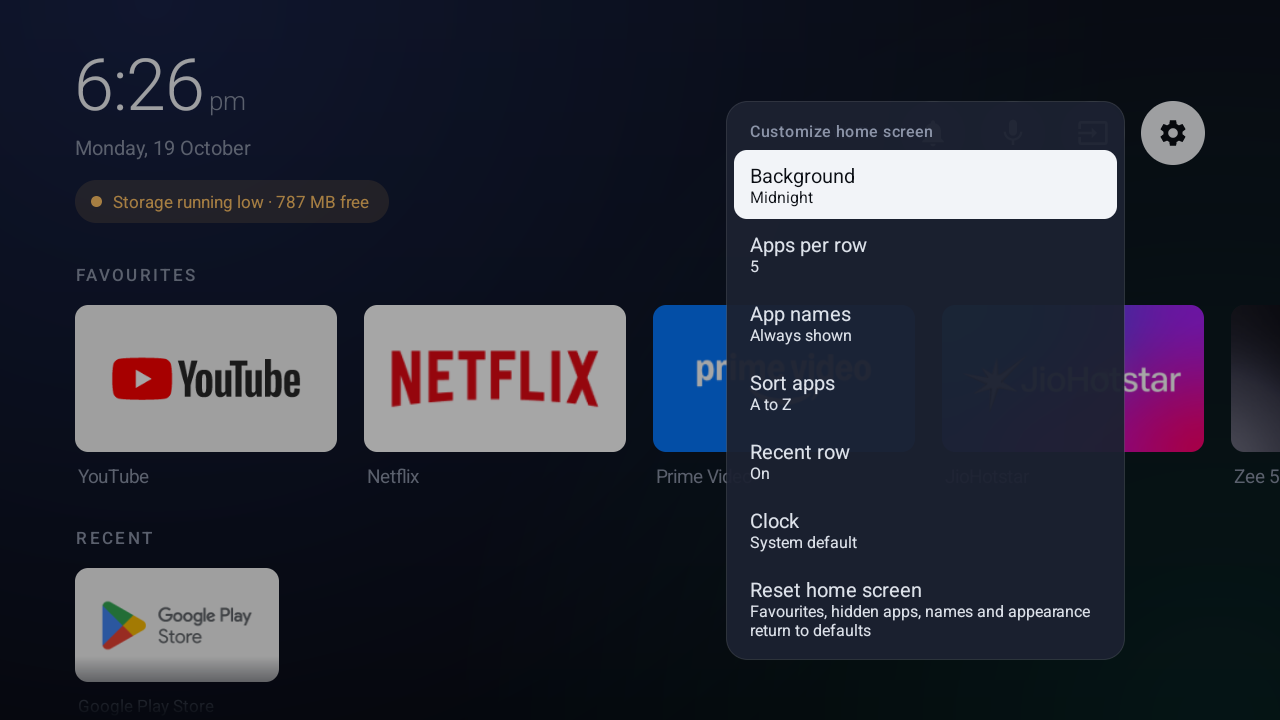Change the Apps per row setting
Image resolution: width=1280 pixels, height=720 pixels.
(x=925, y=254)
